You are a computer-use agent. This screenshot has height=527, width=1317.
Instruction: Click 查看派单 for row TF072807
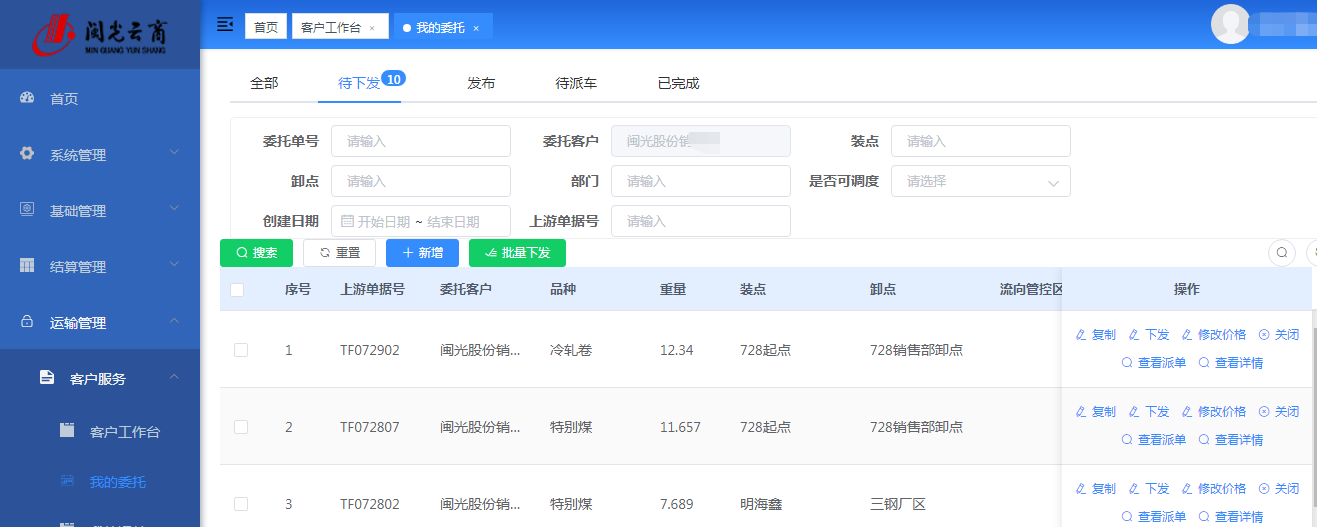click(x=1153, y=440)
